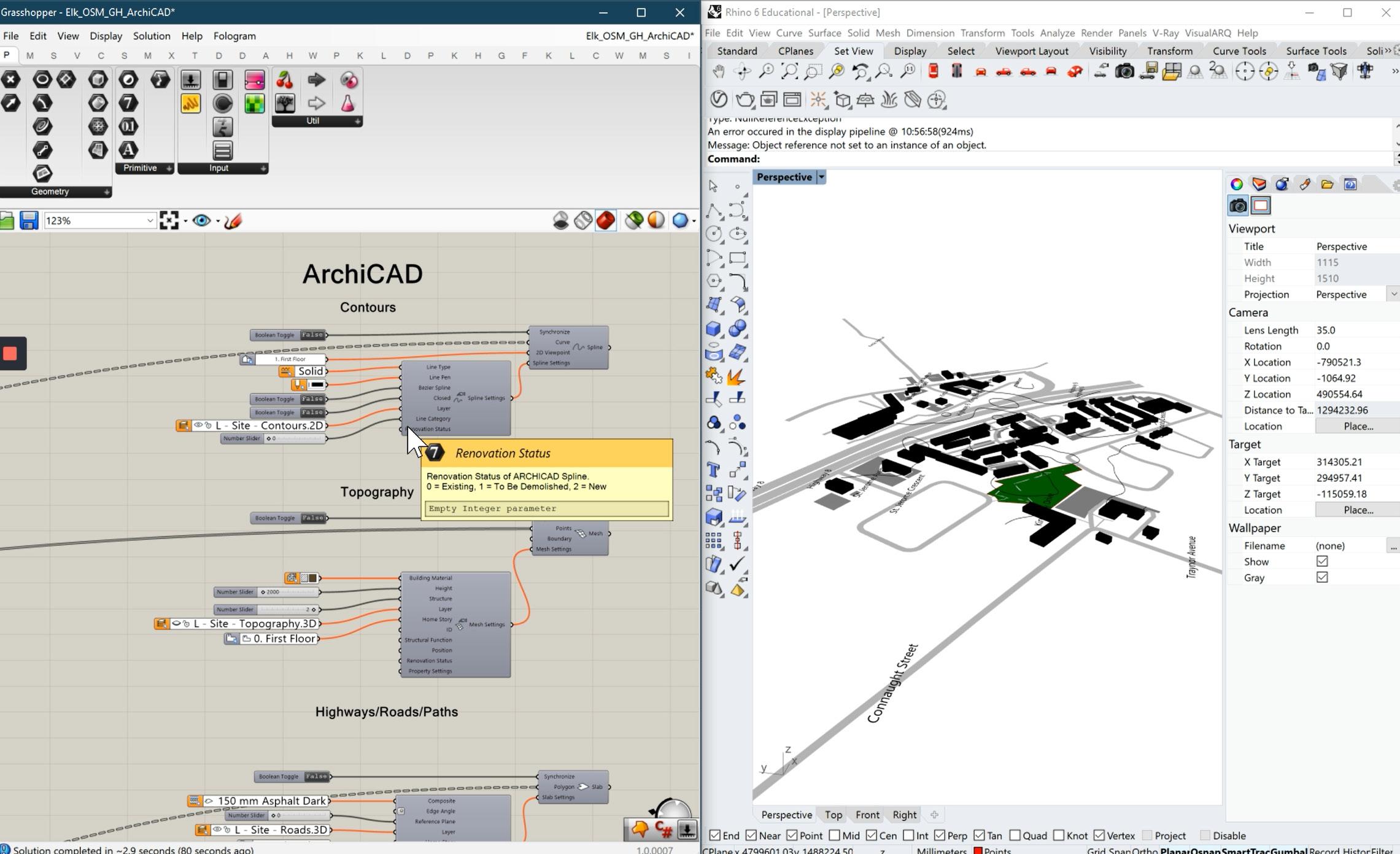Select the Rhino Pan hand tool

coord(718,72)
